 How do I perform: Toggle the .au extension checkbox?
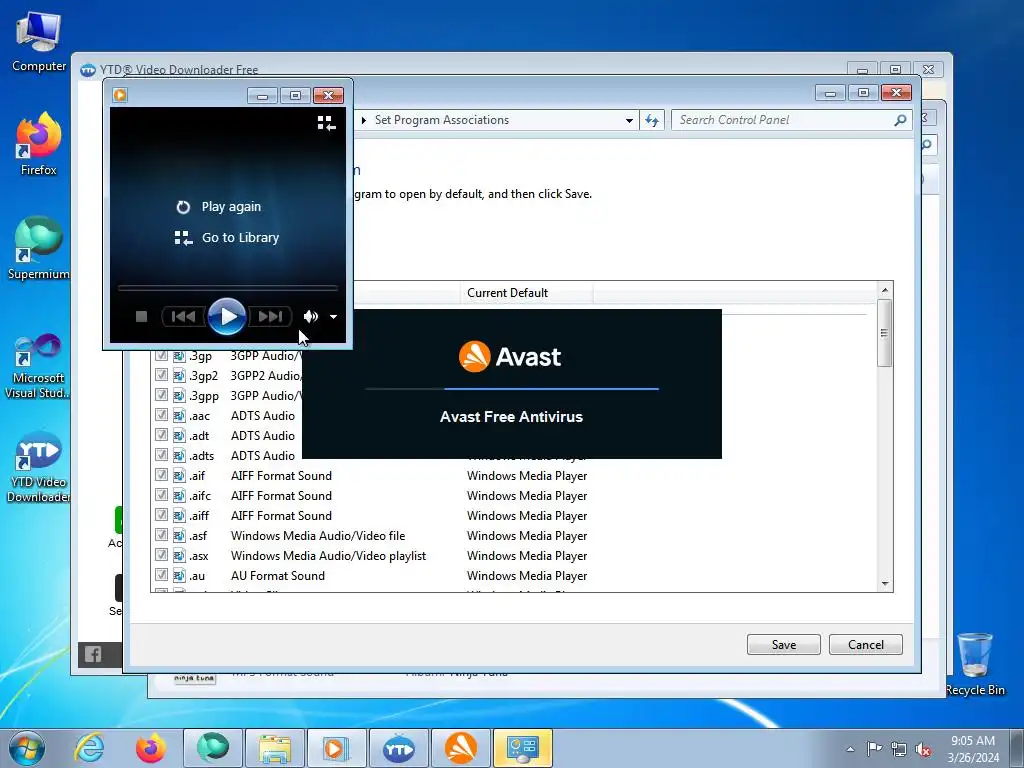point(161,575)
